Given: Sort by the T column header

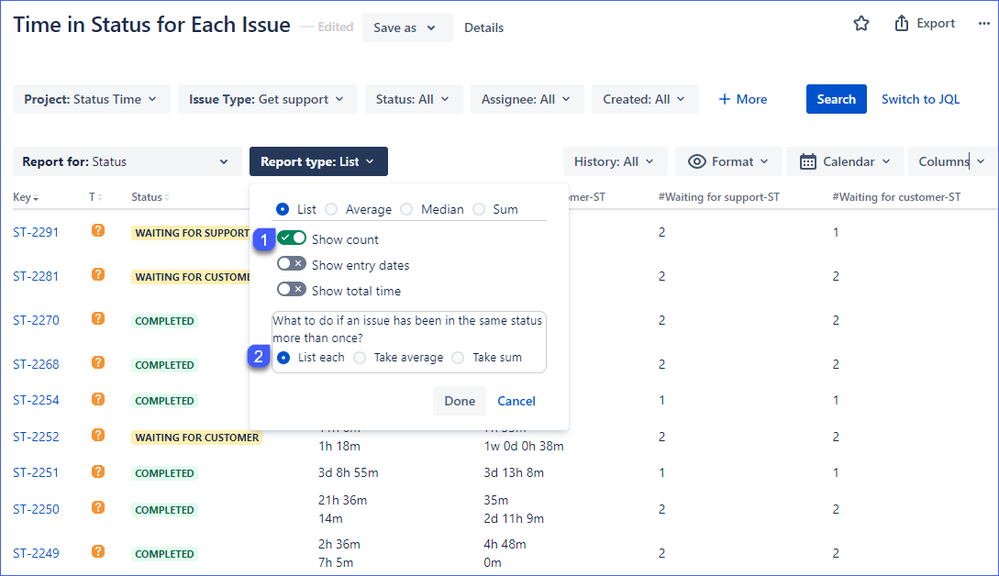Looking at the screenshot, I should click(96, 198).
